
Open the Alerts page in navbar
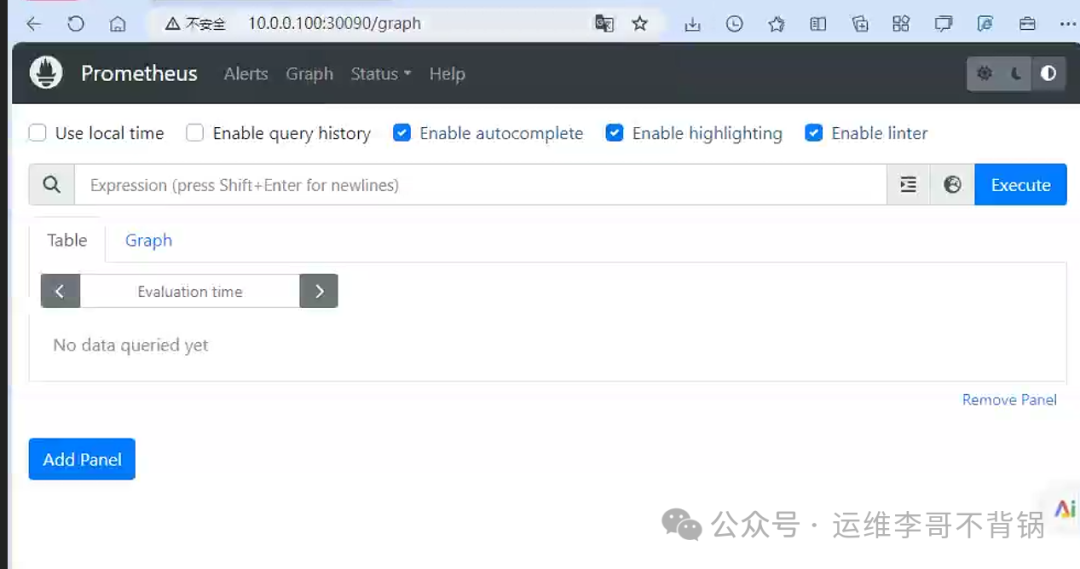click(x=246, y=74)
